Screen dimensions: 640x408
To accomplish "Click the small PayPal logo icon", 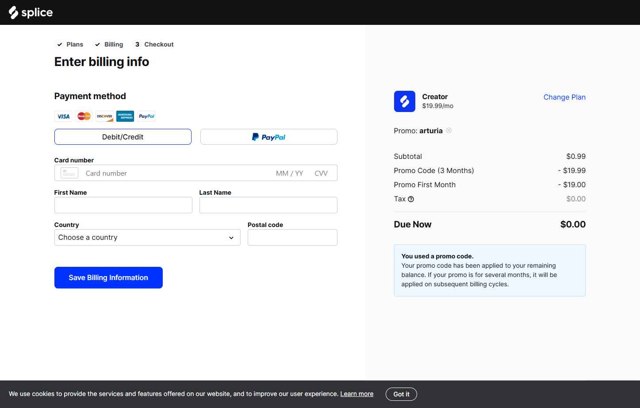I will [147, 116].
